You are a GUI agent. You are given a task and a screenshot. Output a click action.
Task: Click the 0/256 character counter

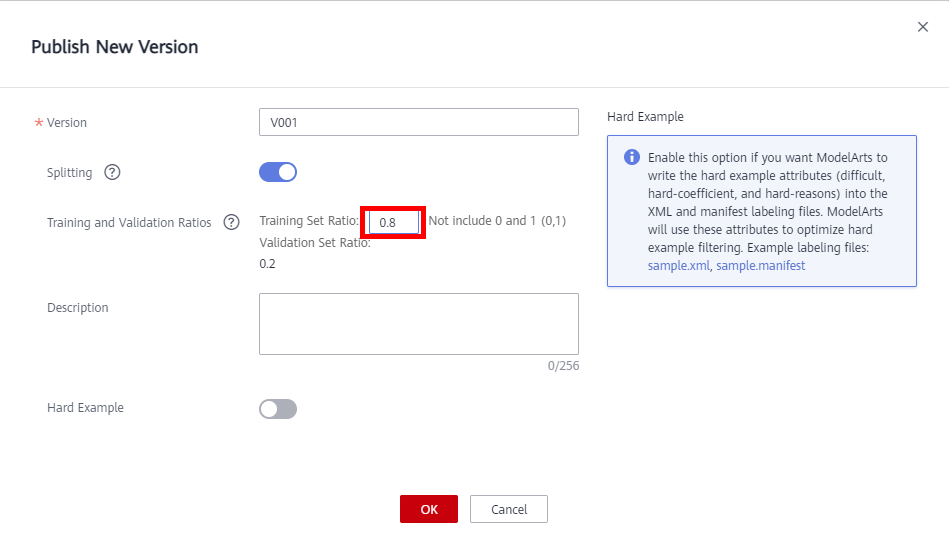tap(563, 366)
